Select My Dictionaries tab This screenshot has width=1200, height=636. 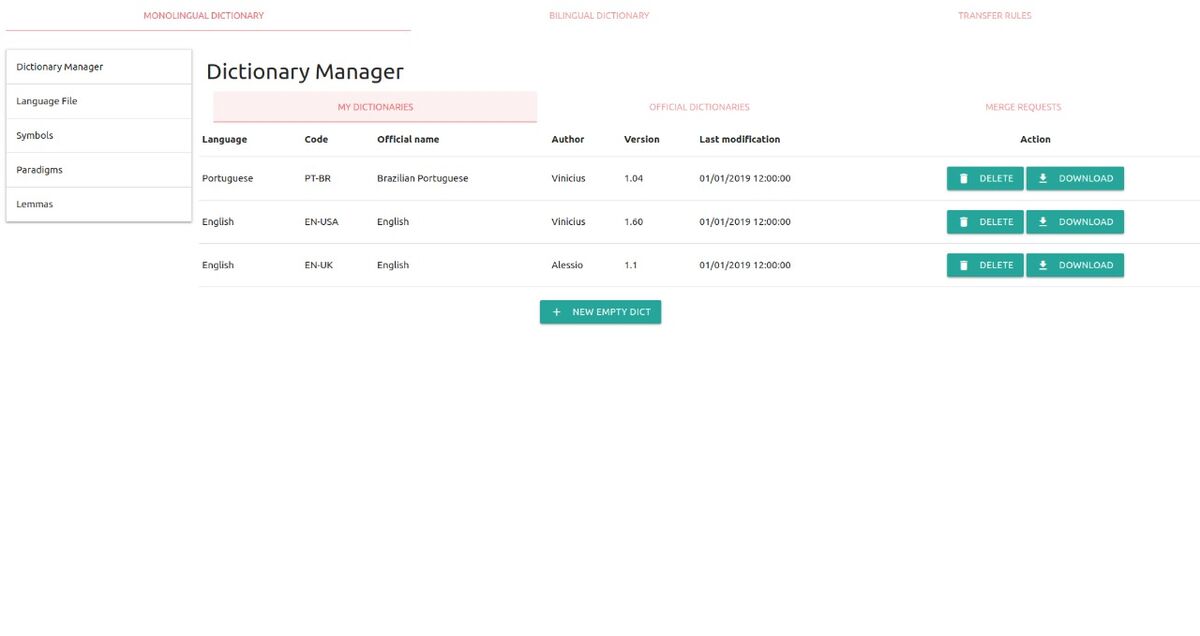pos(375,107)
